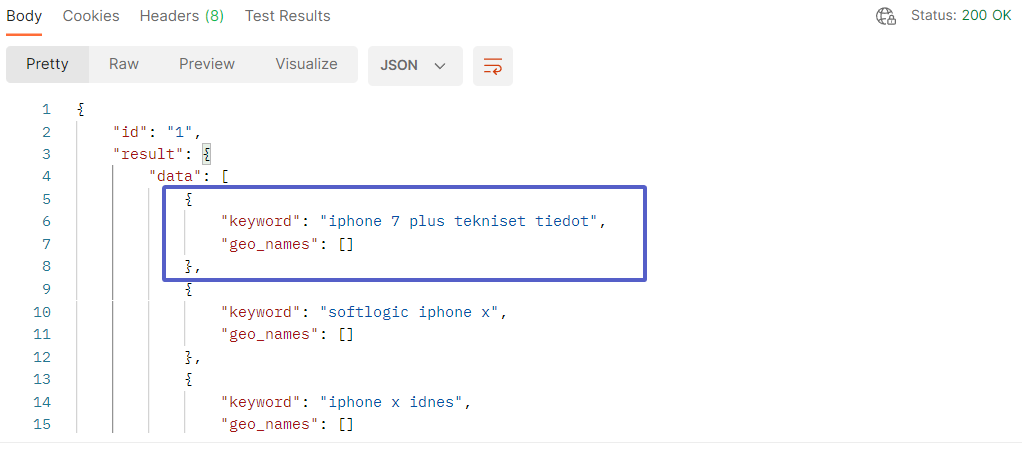The image size is (1022, 454).
Task: Go to the Test Results tab
Action: point(288,16)
